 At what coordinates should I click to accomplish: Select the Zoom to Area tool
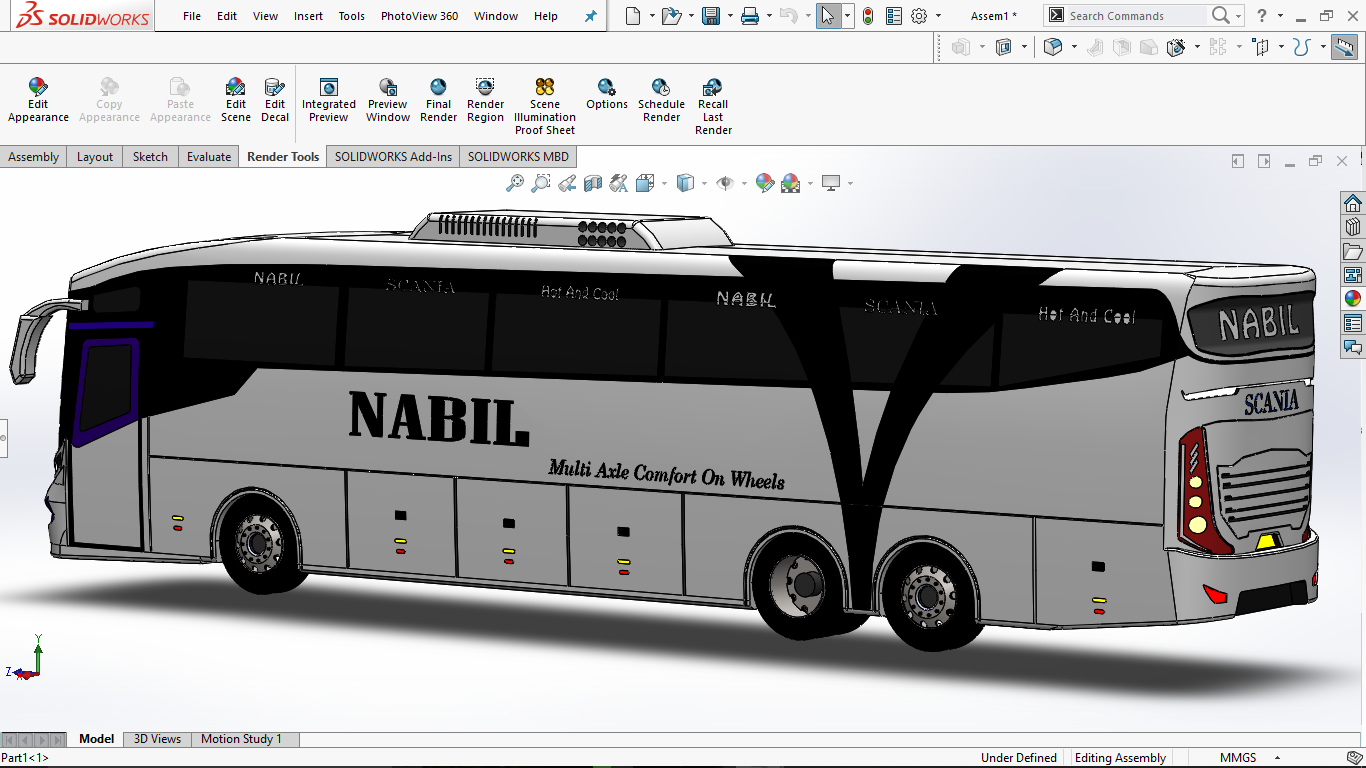[541, 183]
